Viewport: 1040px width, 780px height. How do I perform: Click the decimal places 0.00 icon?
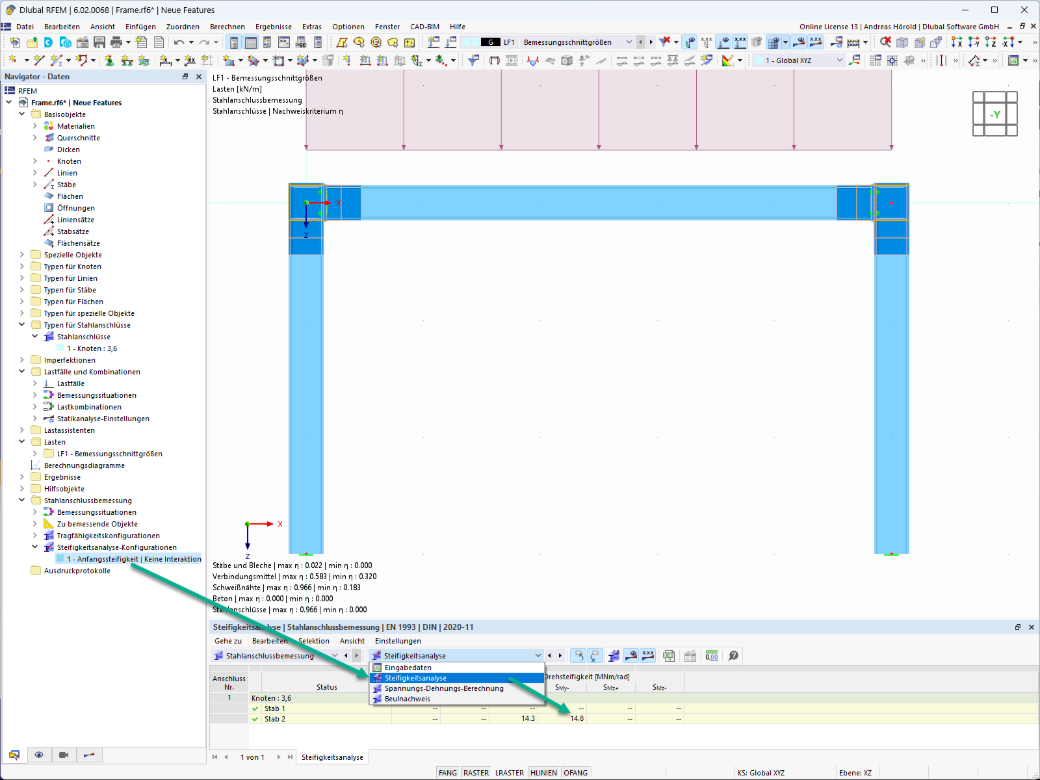click(x=712, y=656)
